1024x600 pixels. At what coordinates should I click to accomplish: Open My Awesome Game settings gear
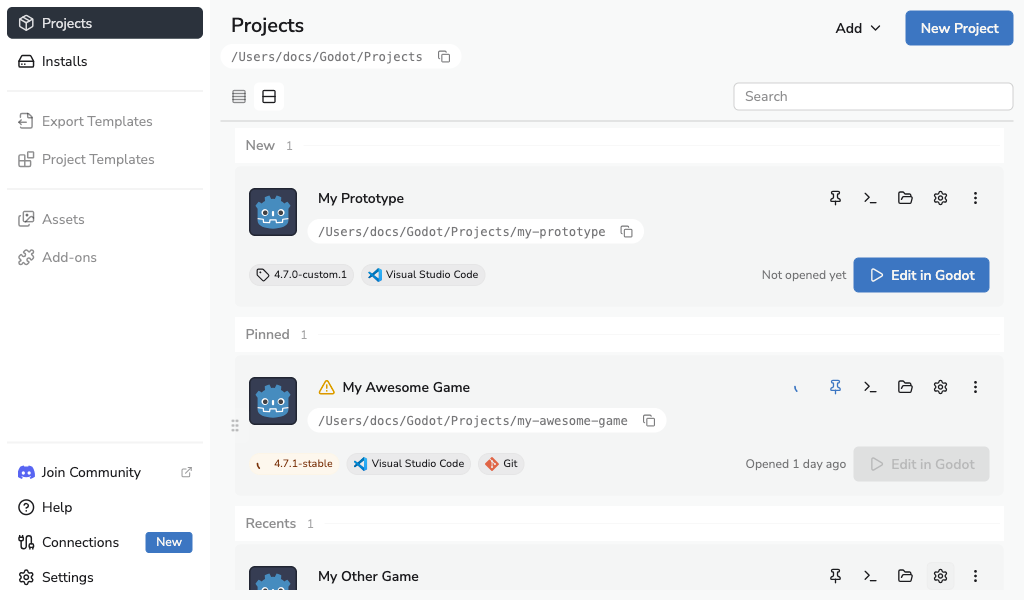click(940, 387)
